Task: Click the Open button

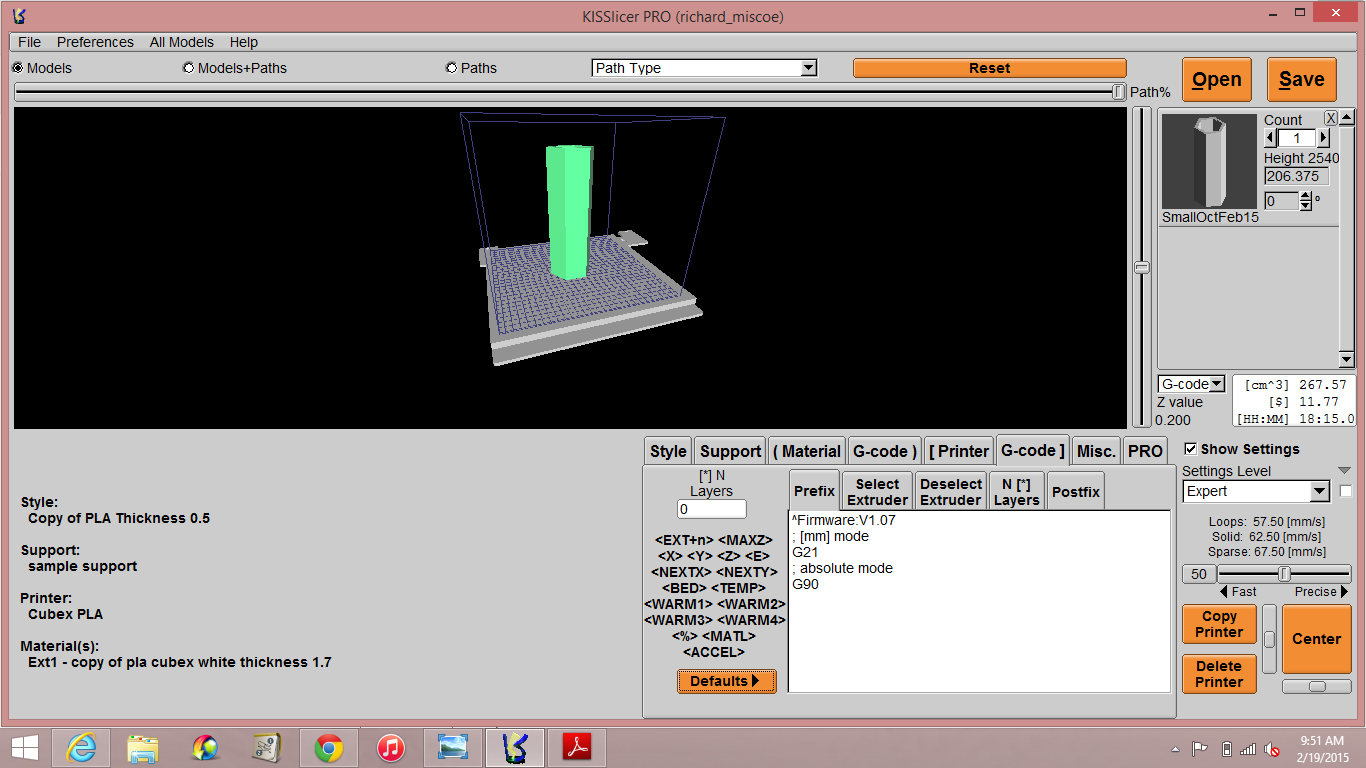Action: tap(1217, 79)
